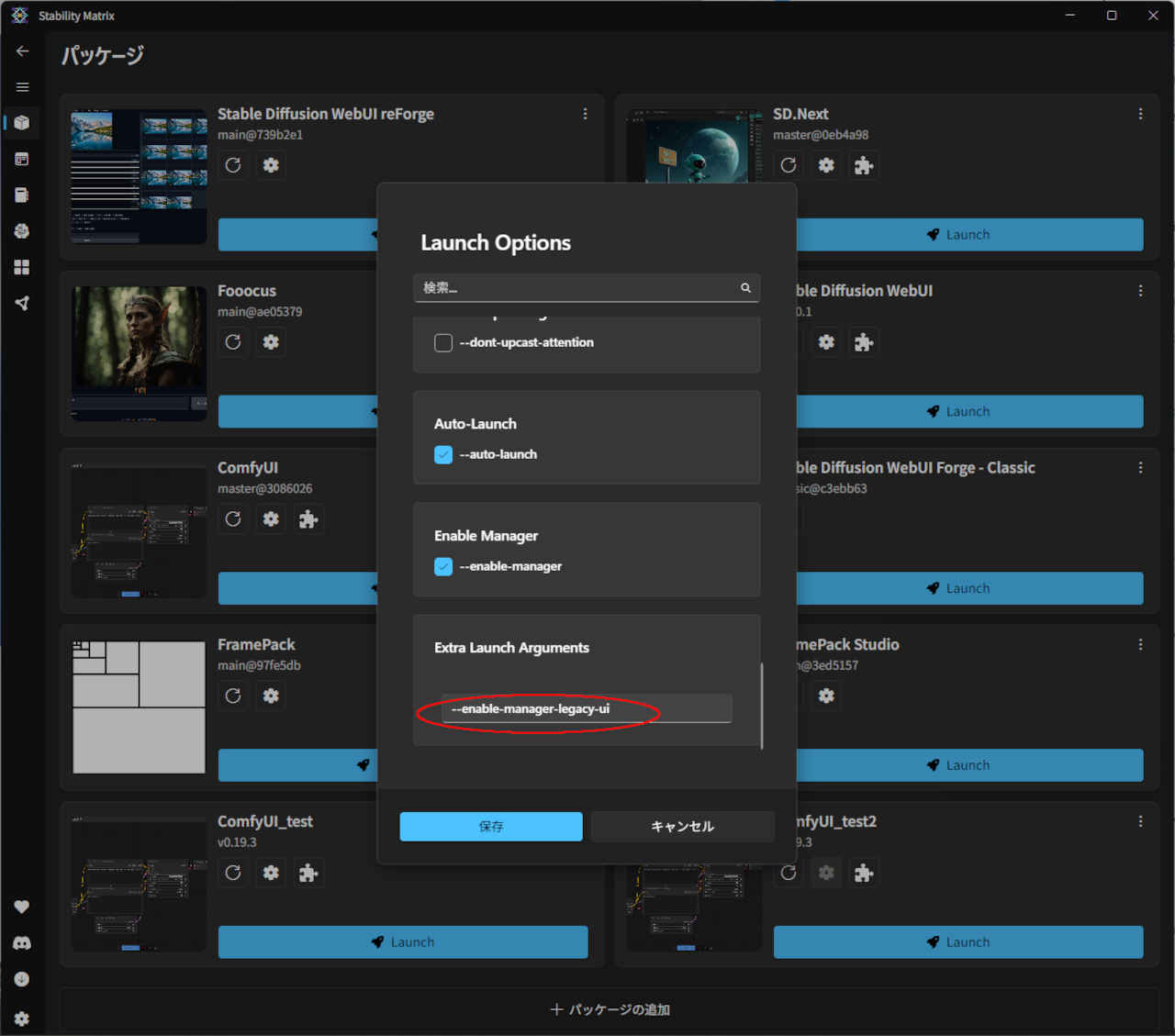Click the Extra Launch Arguments text field
The image size is (1175, 1036).
[587, 709]
